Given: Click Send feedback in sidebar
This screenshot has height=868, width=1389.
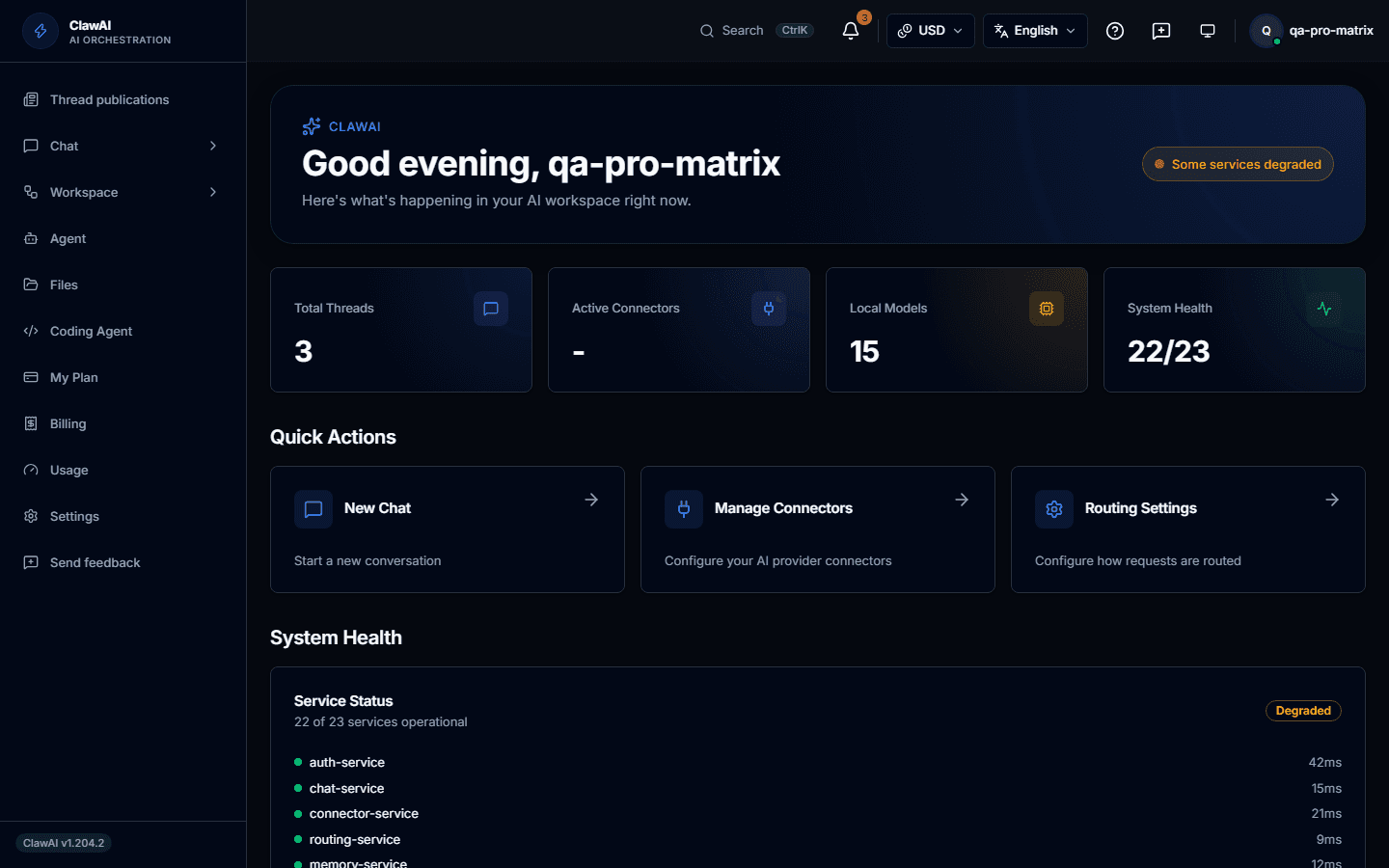Looking at the screenshot, I should click(x=123, y=562).
